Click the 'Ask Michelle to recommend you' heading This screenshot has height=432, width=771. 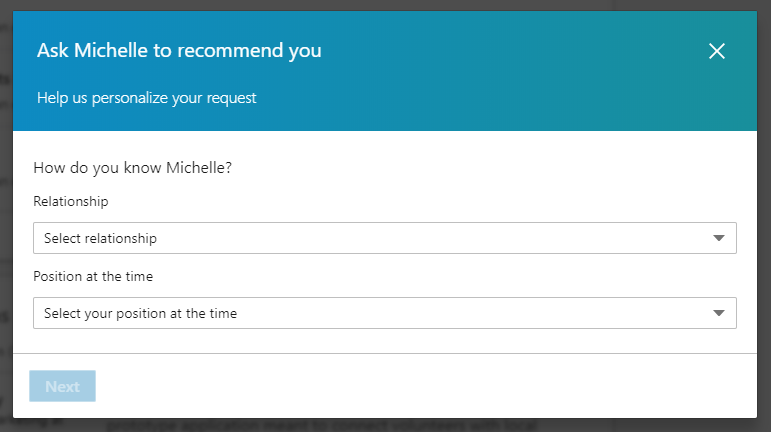click(x=179, y=50)
